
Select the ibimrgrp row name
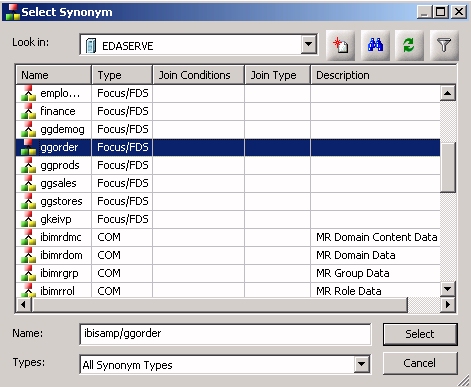(x=59, y=273)
